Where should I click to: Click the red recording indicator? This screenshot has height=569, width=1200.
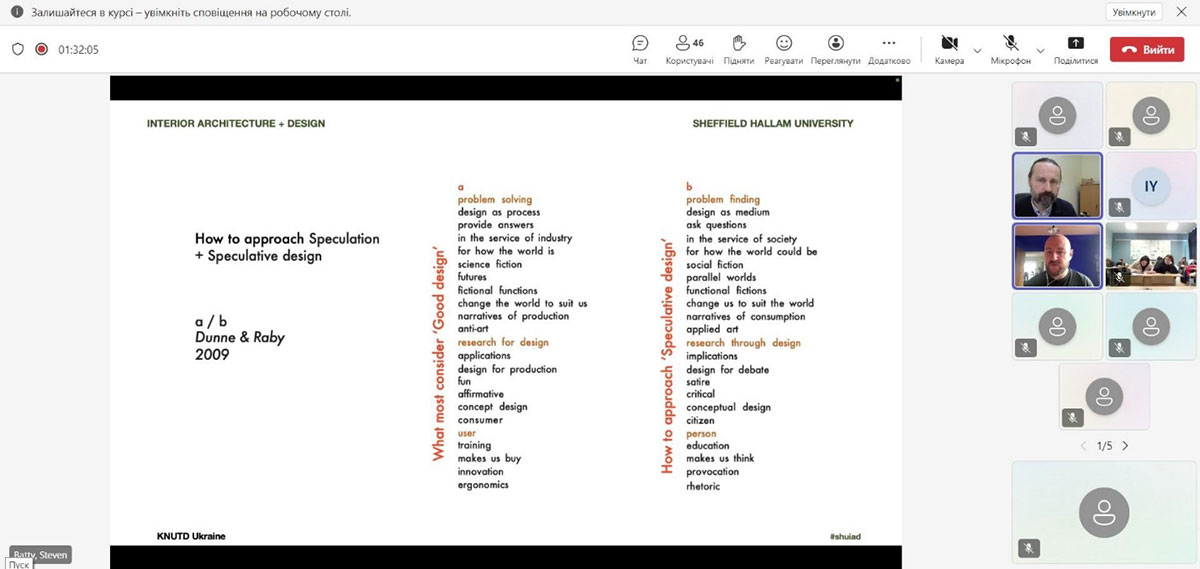tap(42, 49)
